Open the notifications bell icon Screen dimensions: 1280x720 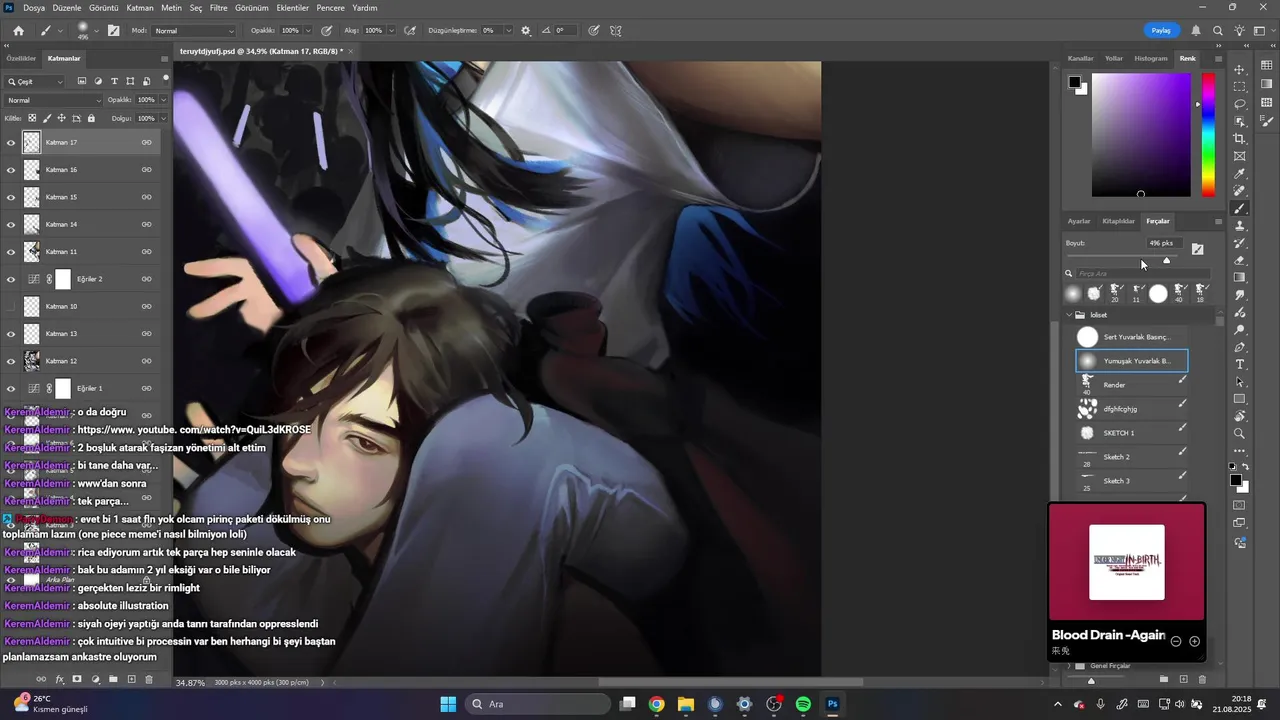click(1197, 31)
